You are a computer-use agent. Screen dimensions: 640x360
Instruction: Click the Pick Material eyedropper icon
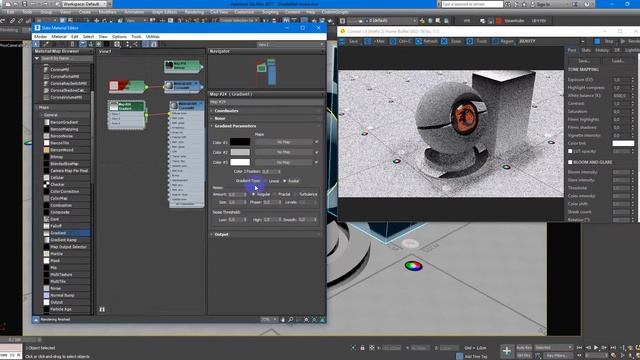click(46, 44)
